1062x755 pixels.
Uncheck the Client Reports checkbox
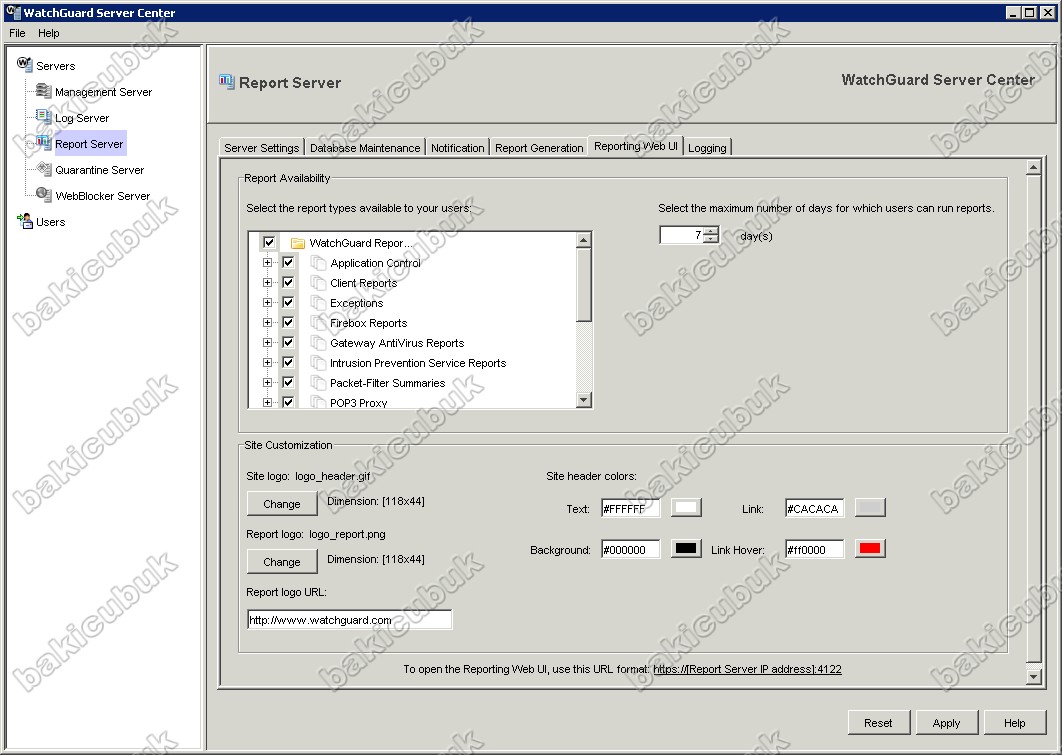[288, 282]
